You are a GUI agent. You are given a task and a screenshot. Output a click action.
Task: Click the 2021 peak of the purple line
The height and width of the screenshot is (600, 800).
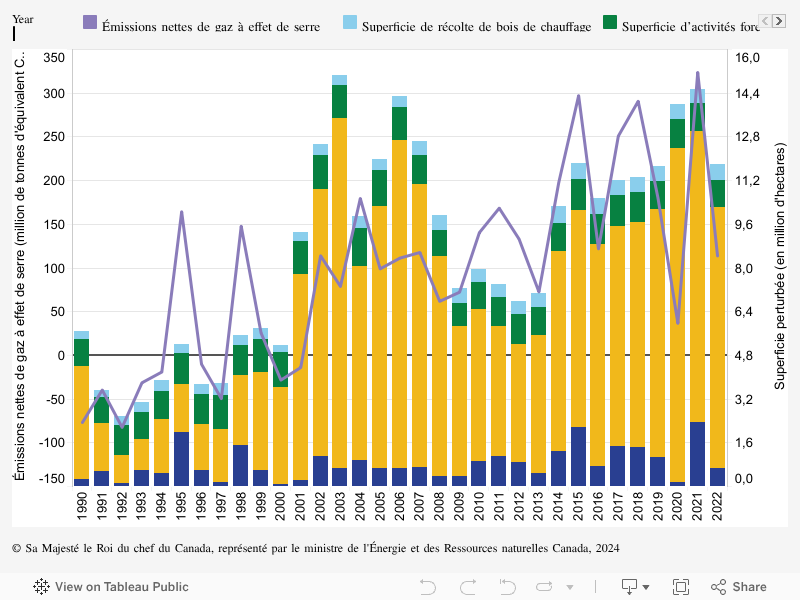pos(697,72)
